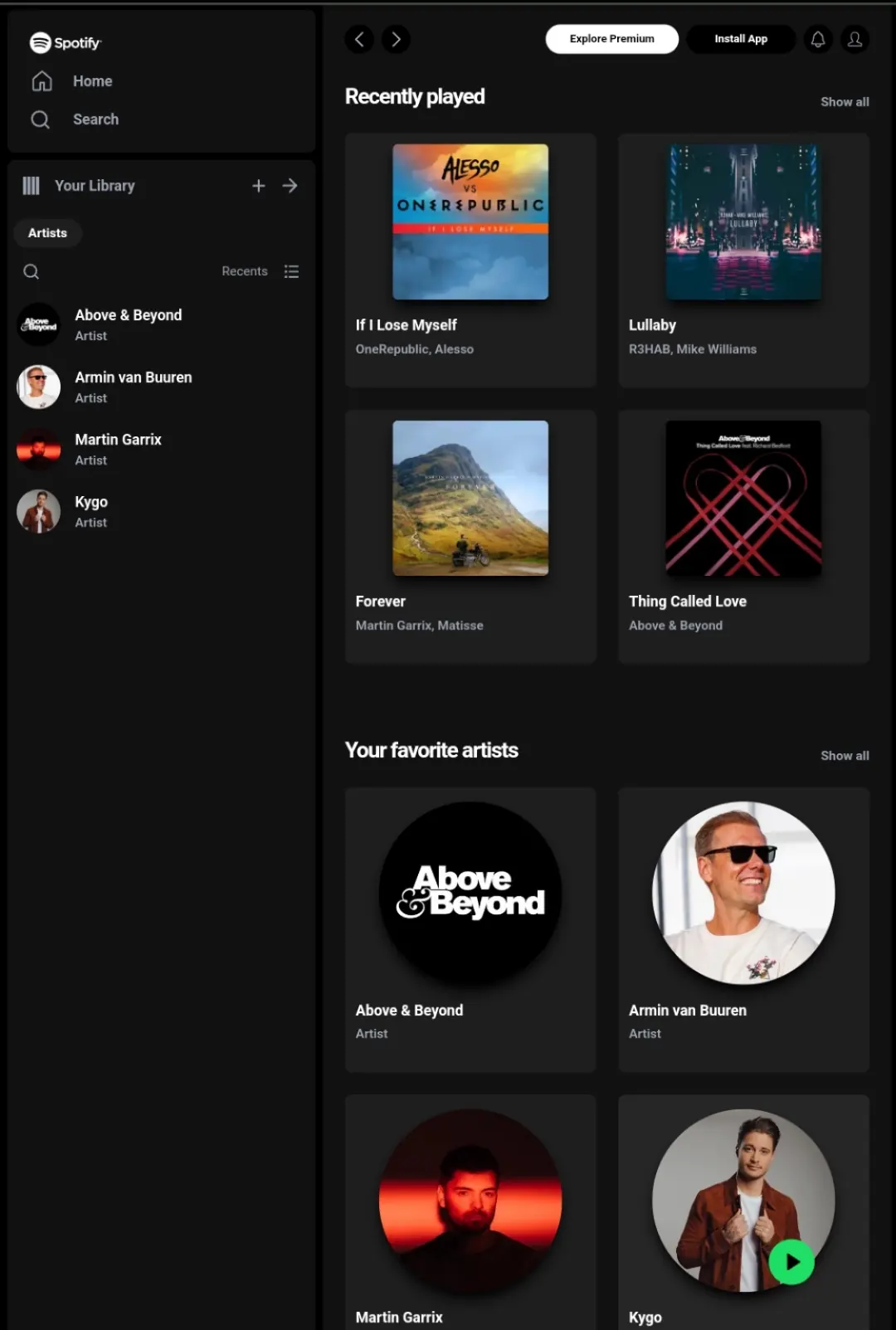Click 'Martin Garrix, Matisse' artist text

point(420,626)
